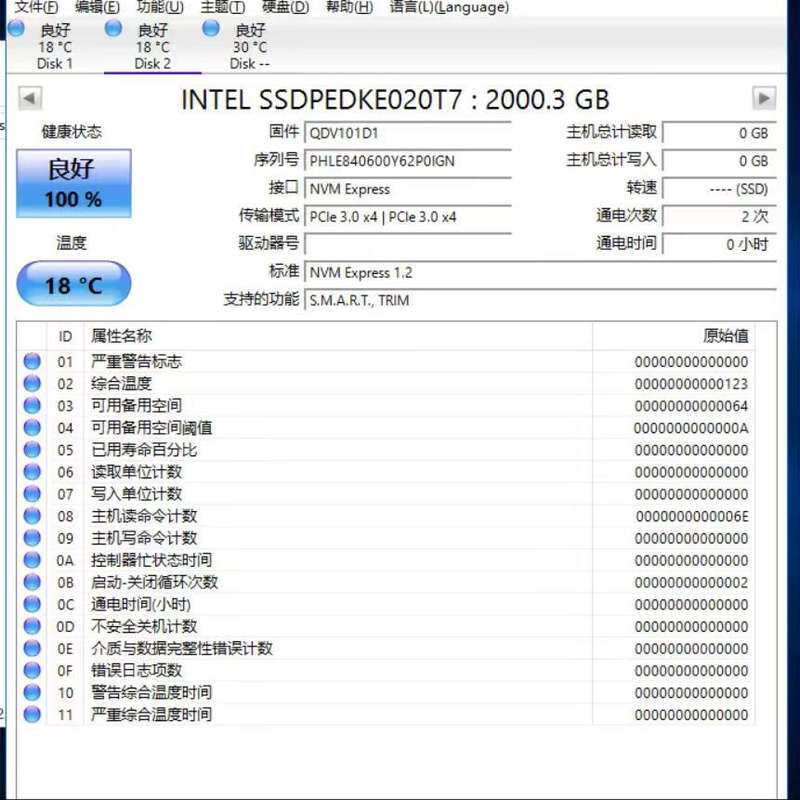Open the 编辑(E) menu

[x=97, y=7]
